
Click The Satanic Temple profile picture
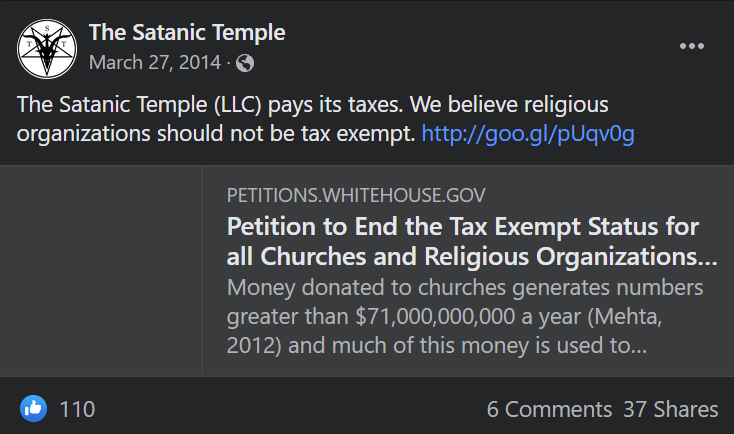coord(47,48)
